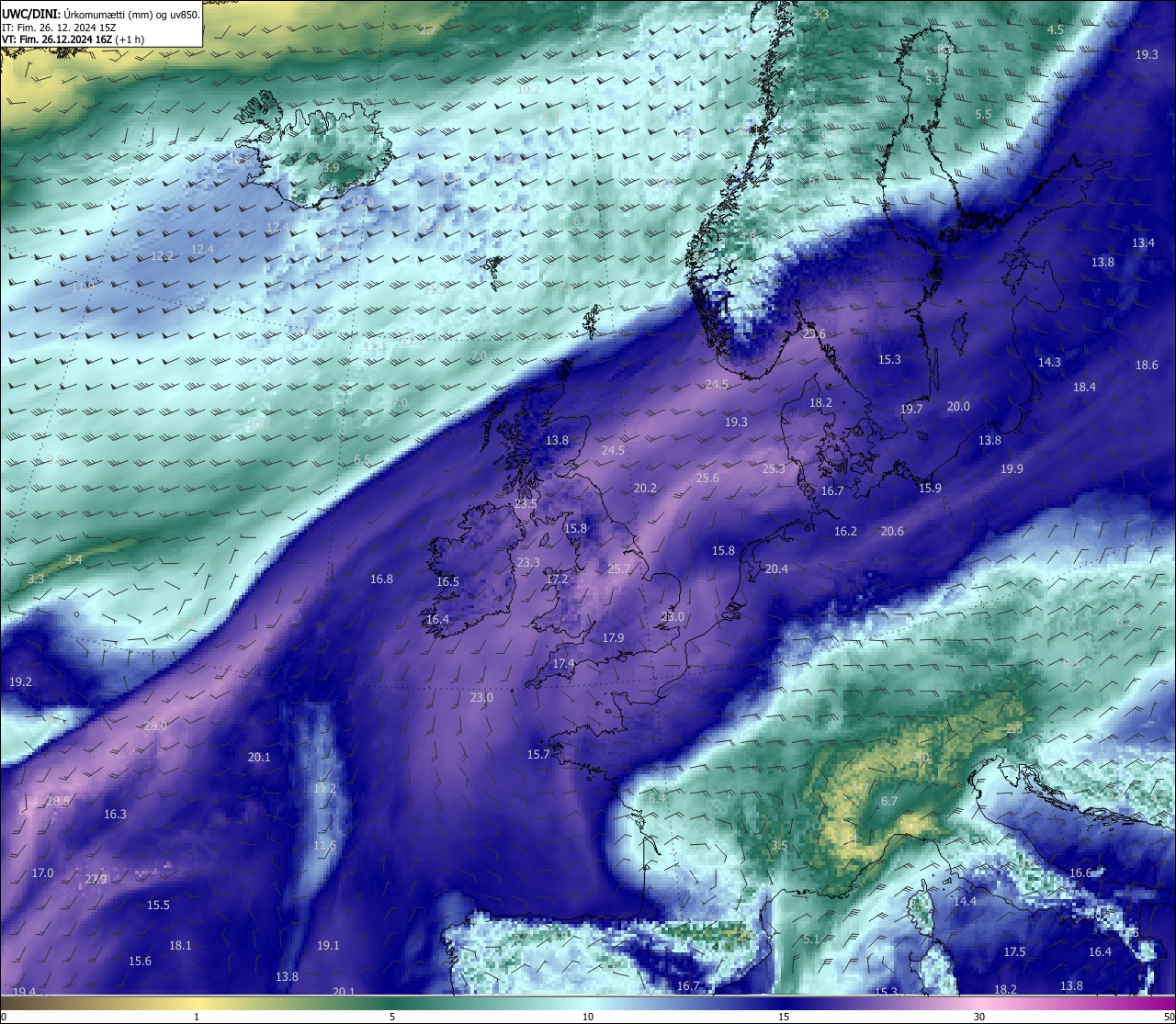
Task: Click the 19.2 value at the left edge
Action: point(20,681)
